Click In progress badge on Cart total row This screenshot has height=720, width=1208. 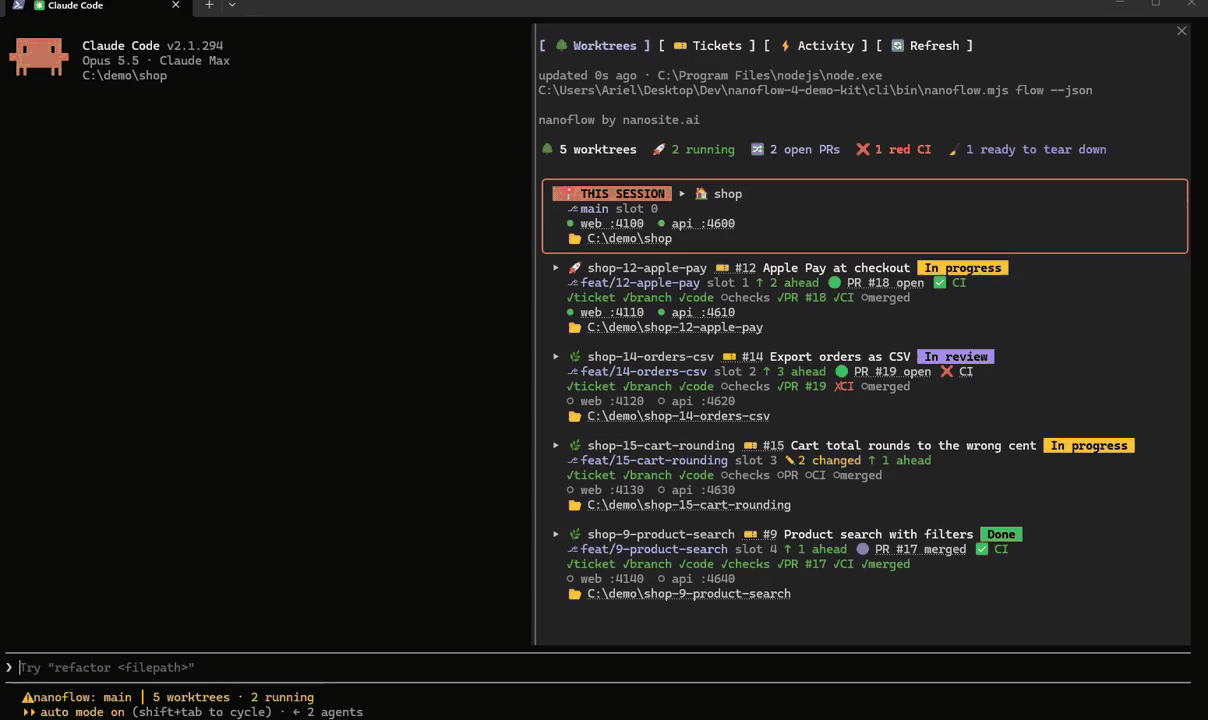(x=1088, y=446)
